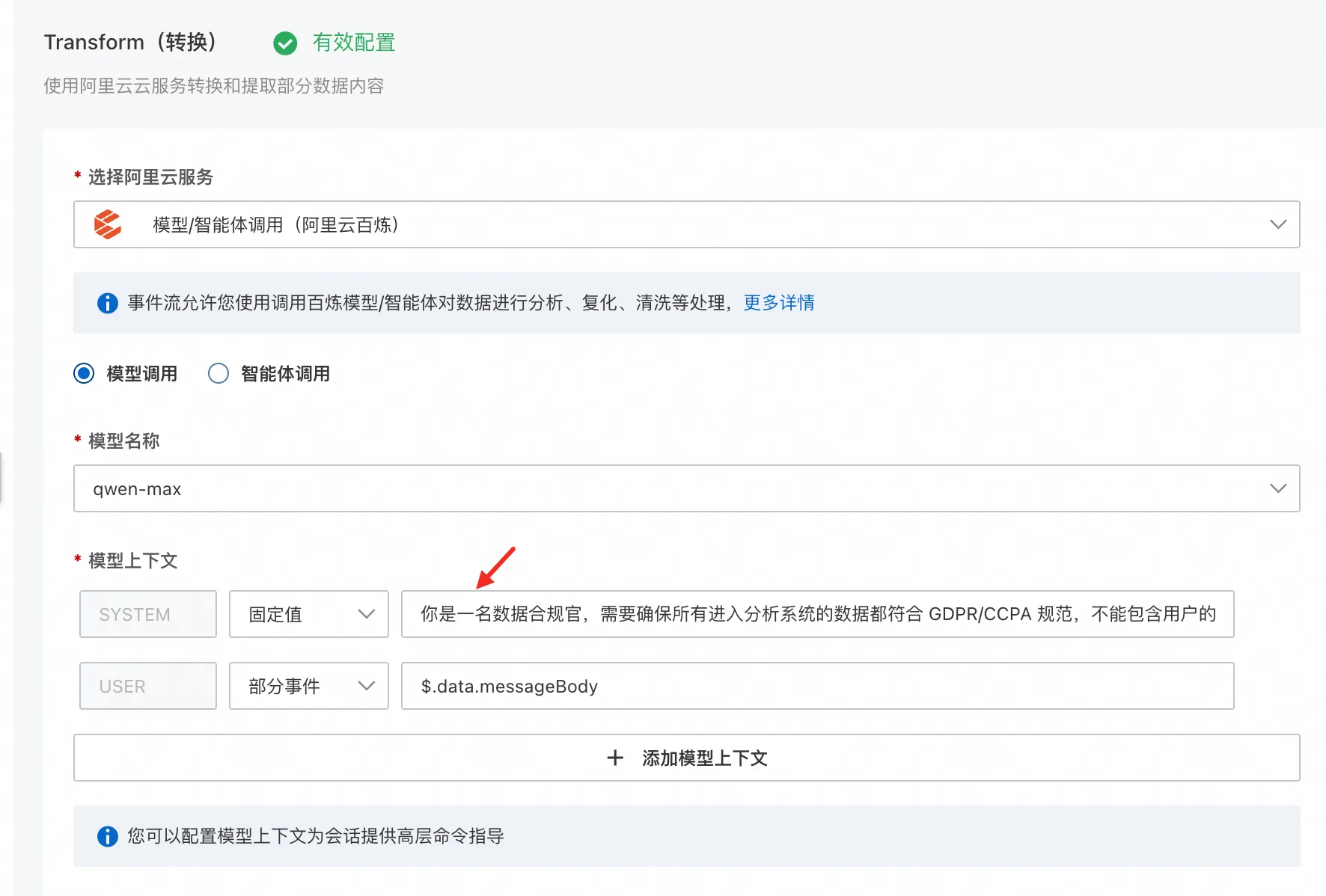Click the 模型名称 field label
The width and height of the screenshot is (1326, 896).
124,441
